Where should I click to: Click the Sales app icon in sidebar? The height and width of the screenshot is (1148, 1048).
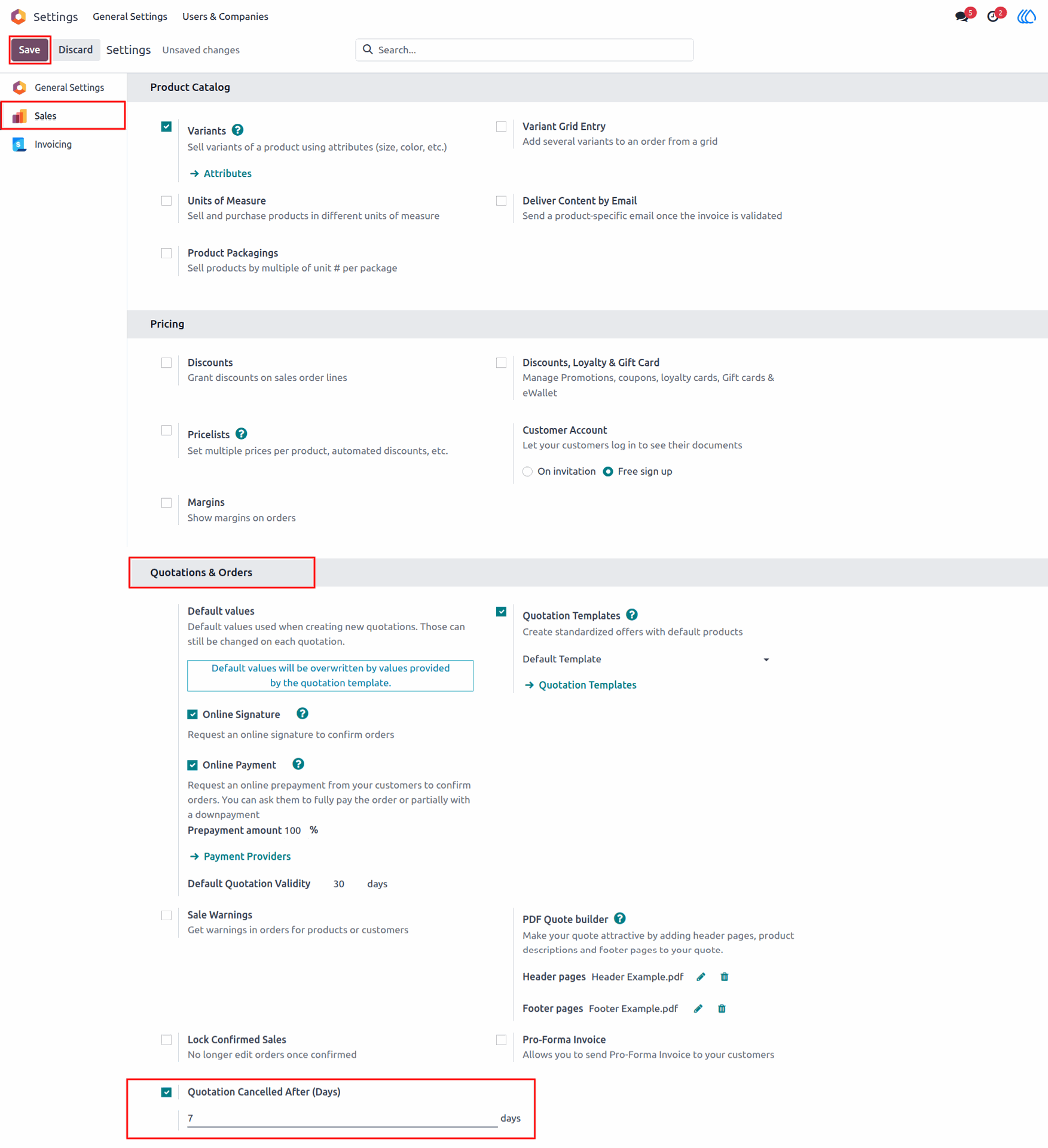pyautogui.click(x=20, y=115)
